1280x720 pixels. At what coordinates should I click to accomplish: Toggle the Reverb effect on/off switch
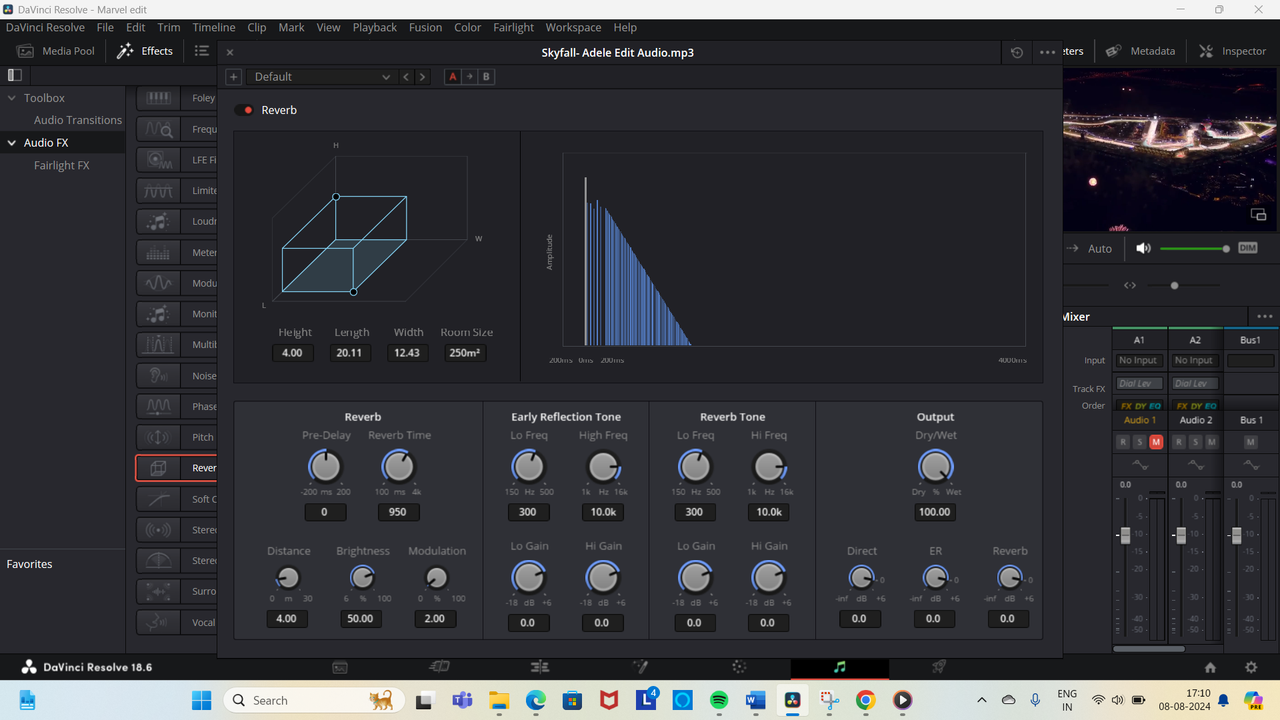click(244, 110)
